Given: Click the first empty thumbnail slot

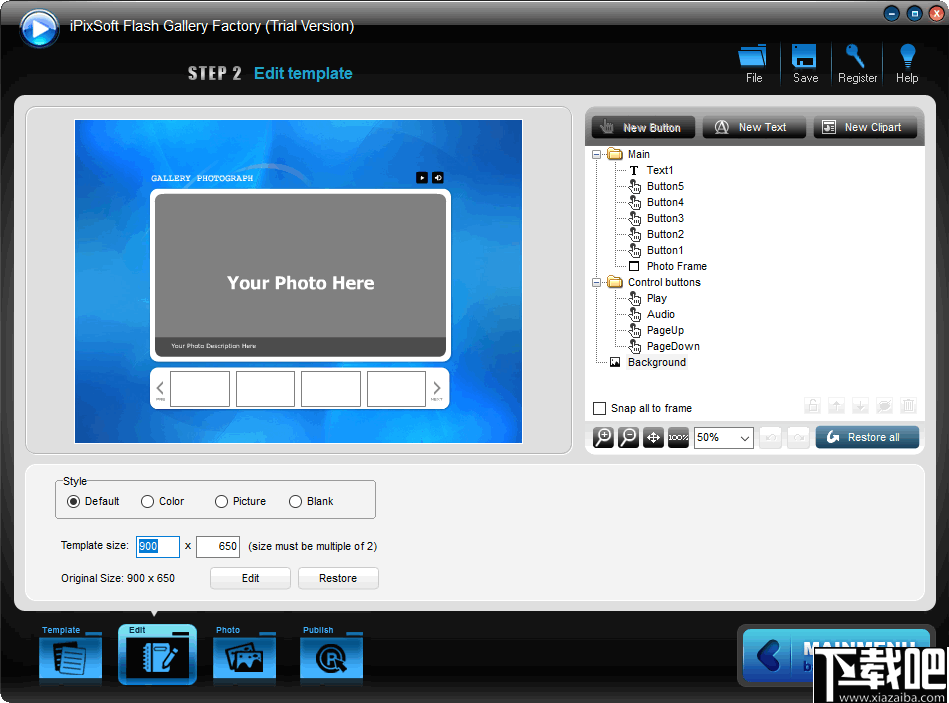Looking at the screenshot, I should click(x=200, y=388).
